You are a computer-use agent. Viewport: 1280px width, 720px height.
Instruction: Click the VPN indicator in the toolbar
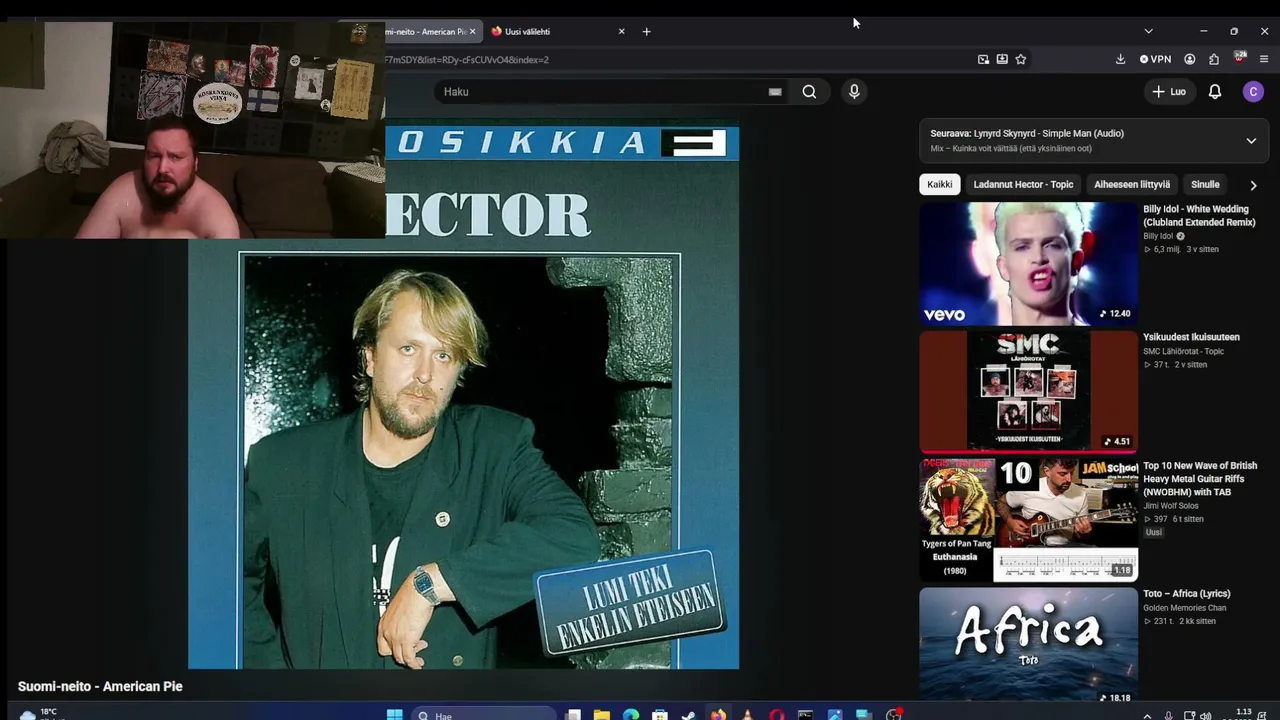pos(1155,59)
